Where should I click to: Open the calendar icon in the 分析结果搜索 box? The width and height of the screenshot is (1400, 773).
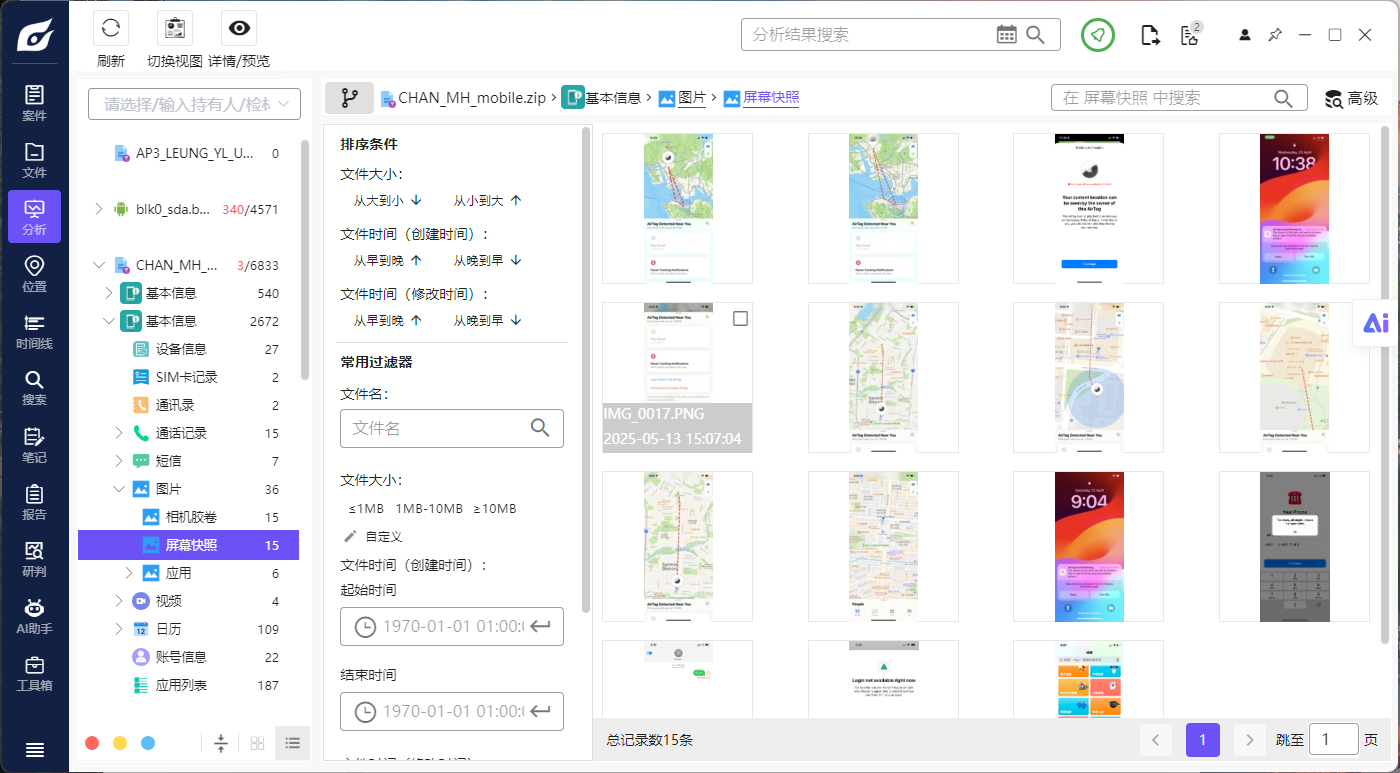[x=1007, y=35]
